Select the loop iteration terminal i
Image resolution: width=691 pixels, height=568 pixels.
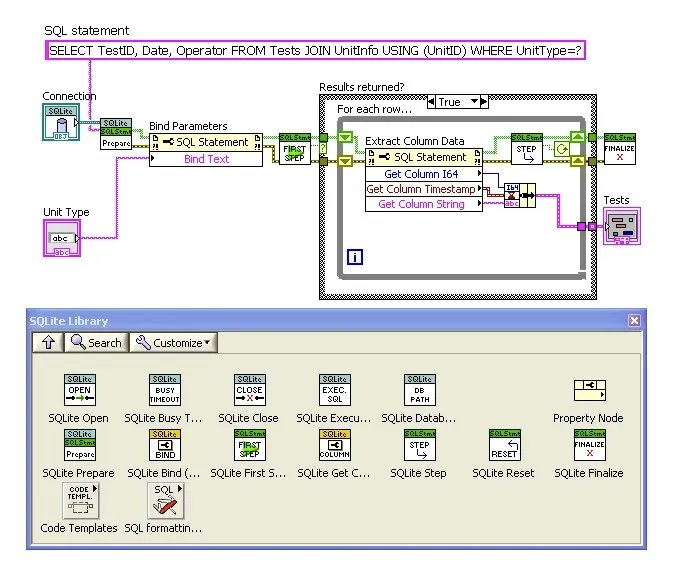[x=355, y=257]
